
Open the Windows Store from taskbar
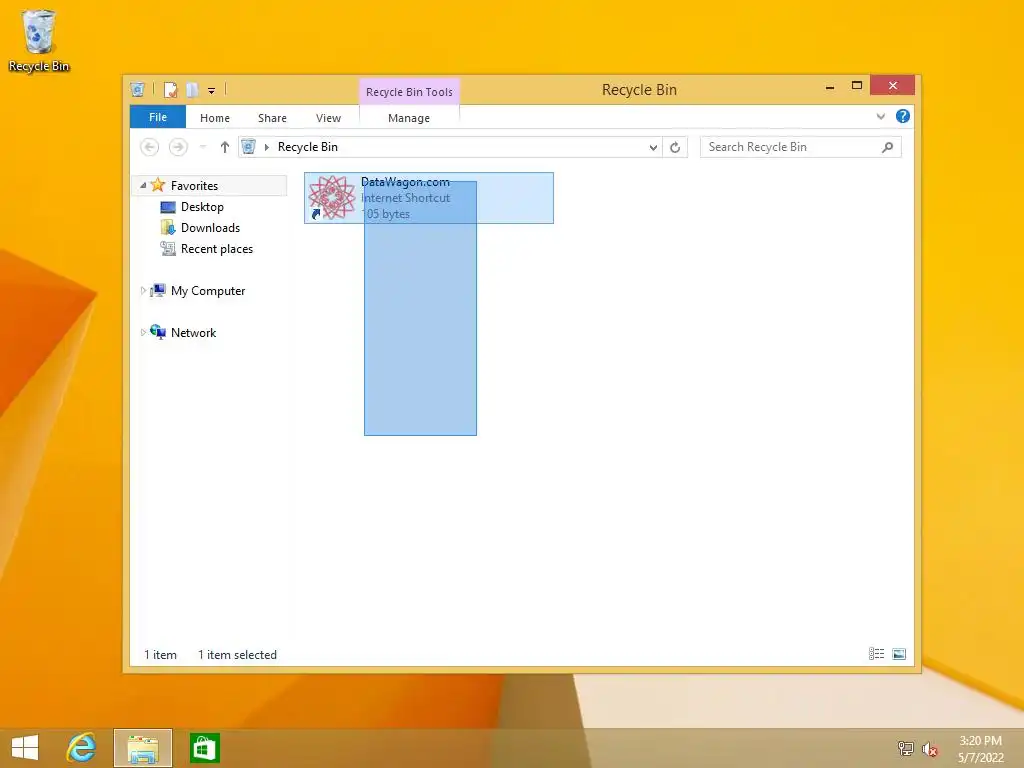pos(204,748)
